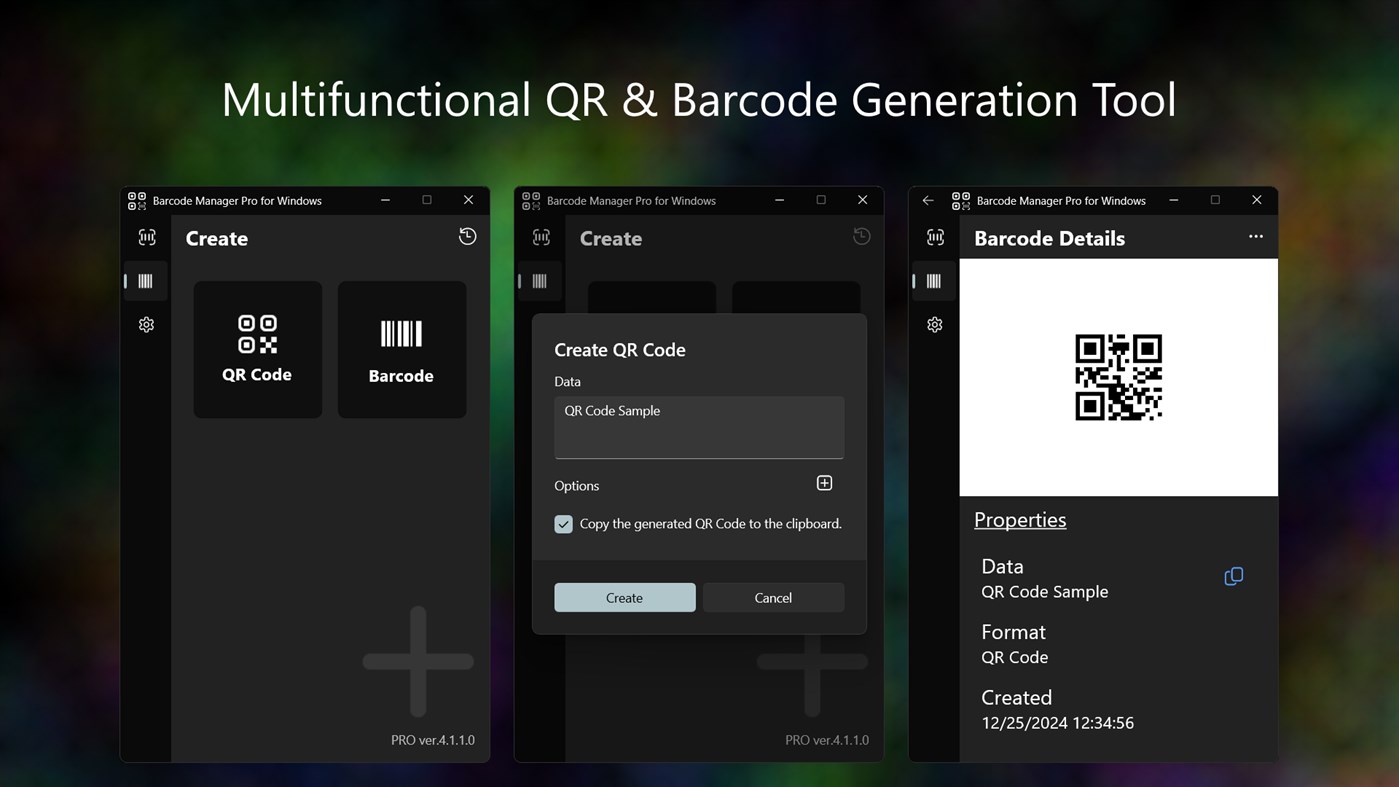Click the large plus placeholder in the Create area
The width and height of the screenshot is (1399, 787).
(418, 660)
